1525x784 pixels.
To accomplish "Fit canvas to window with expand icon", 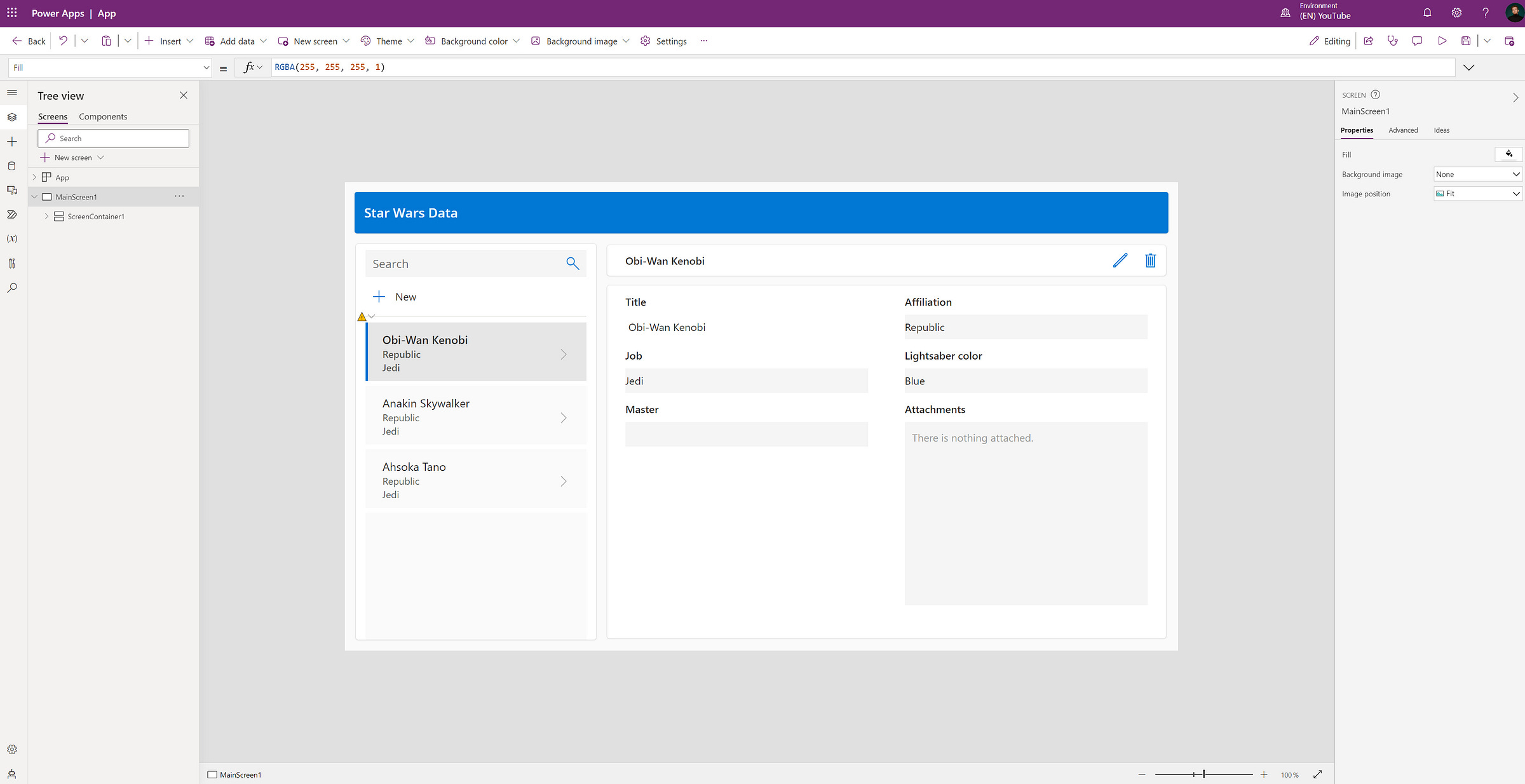I will point(1318,774).
